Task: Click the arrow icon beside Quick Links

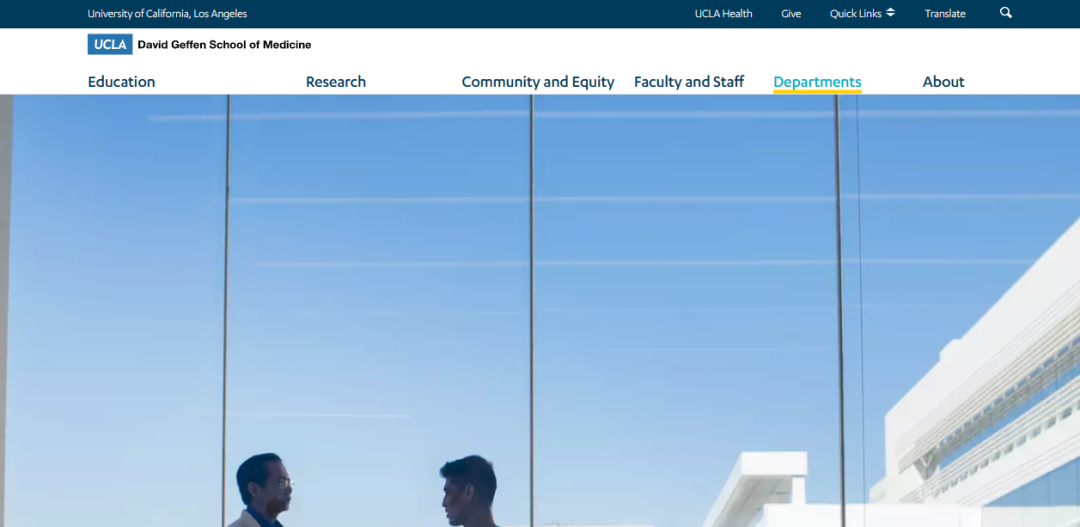Action: point(891,13)
